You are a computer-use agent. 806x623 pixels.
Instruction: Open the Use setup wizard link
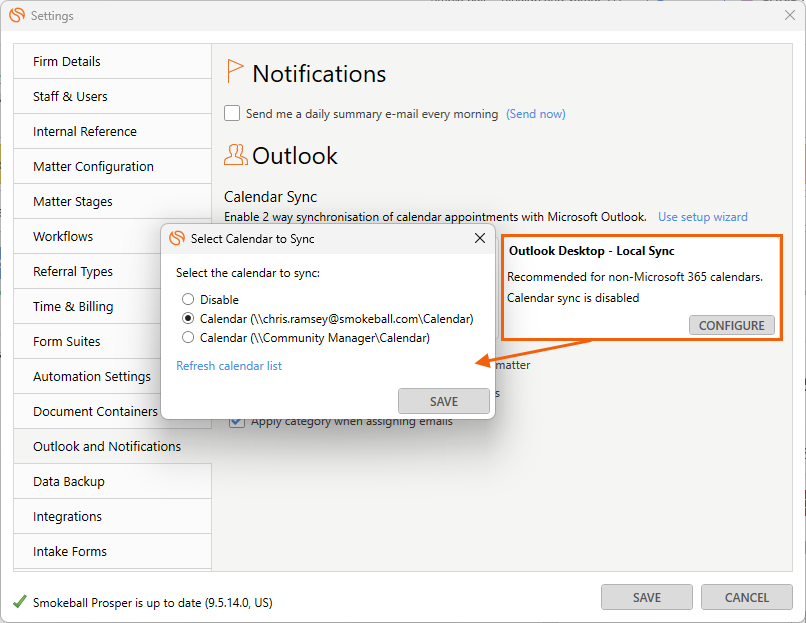tap(703, 216)
